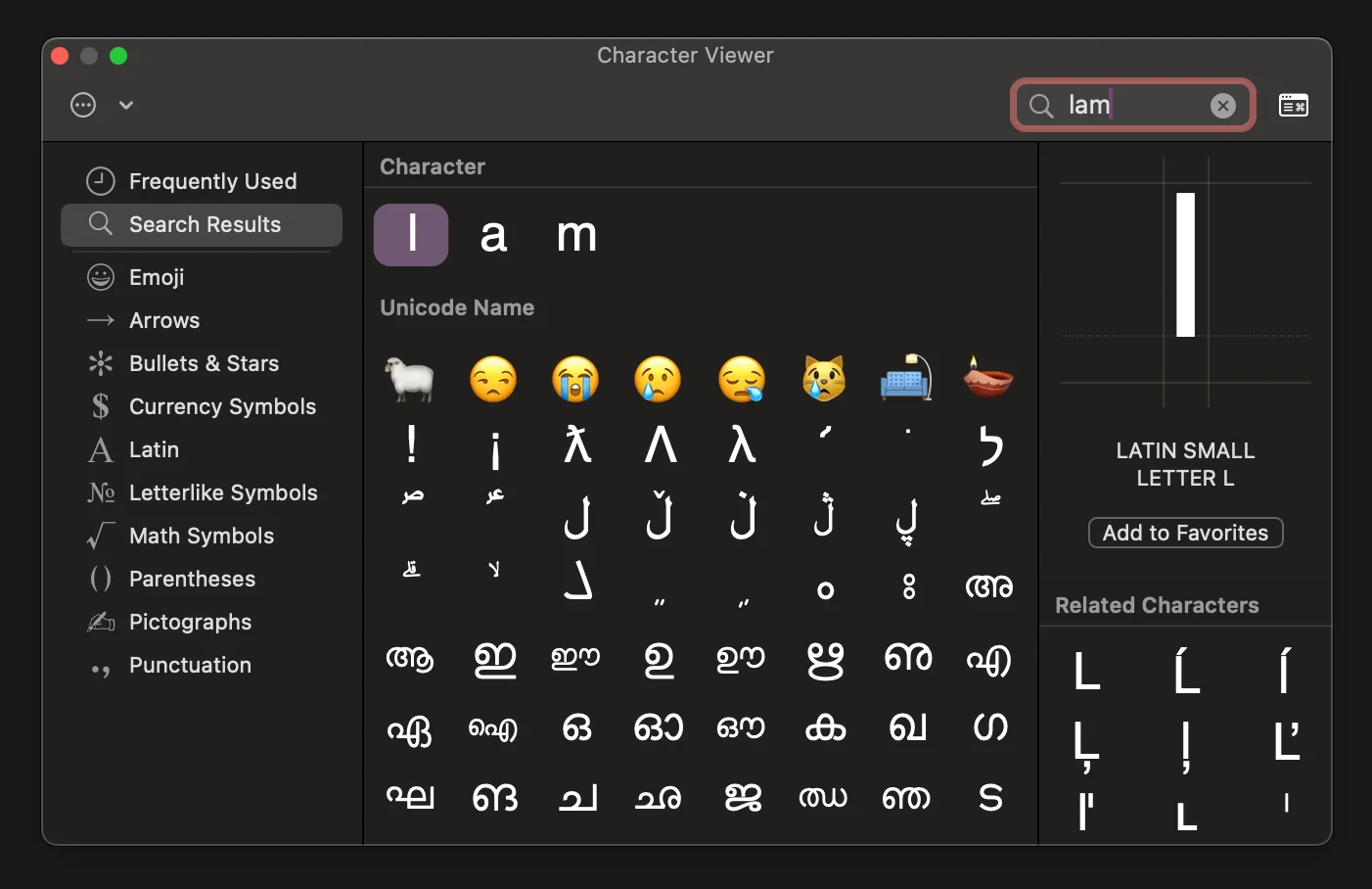
Task: Choose the related capital L character
Action: pyautogui.click(x=1086, y=673)
